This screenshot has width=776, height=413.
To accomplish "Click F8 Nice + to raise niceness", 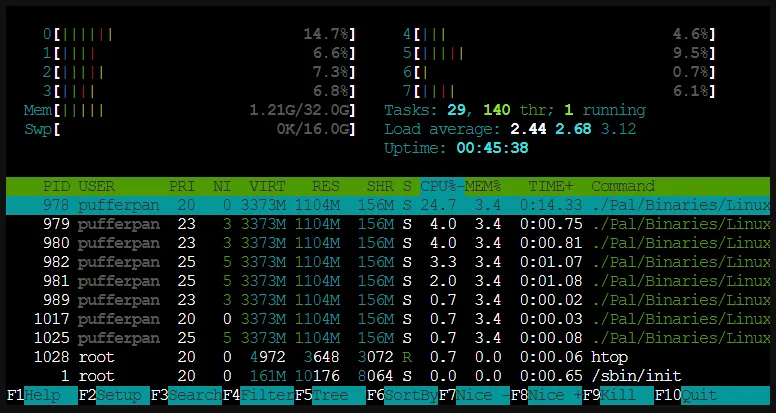I will 552,395.
